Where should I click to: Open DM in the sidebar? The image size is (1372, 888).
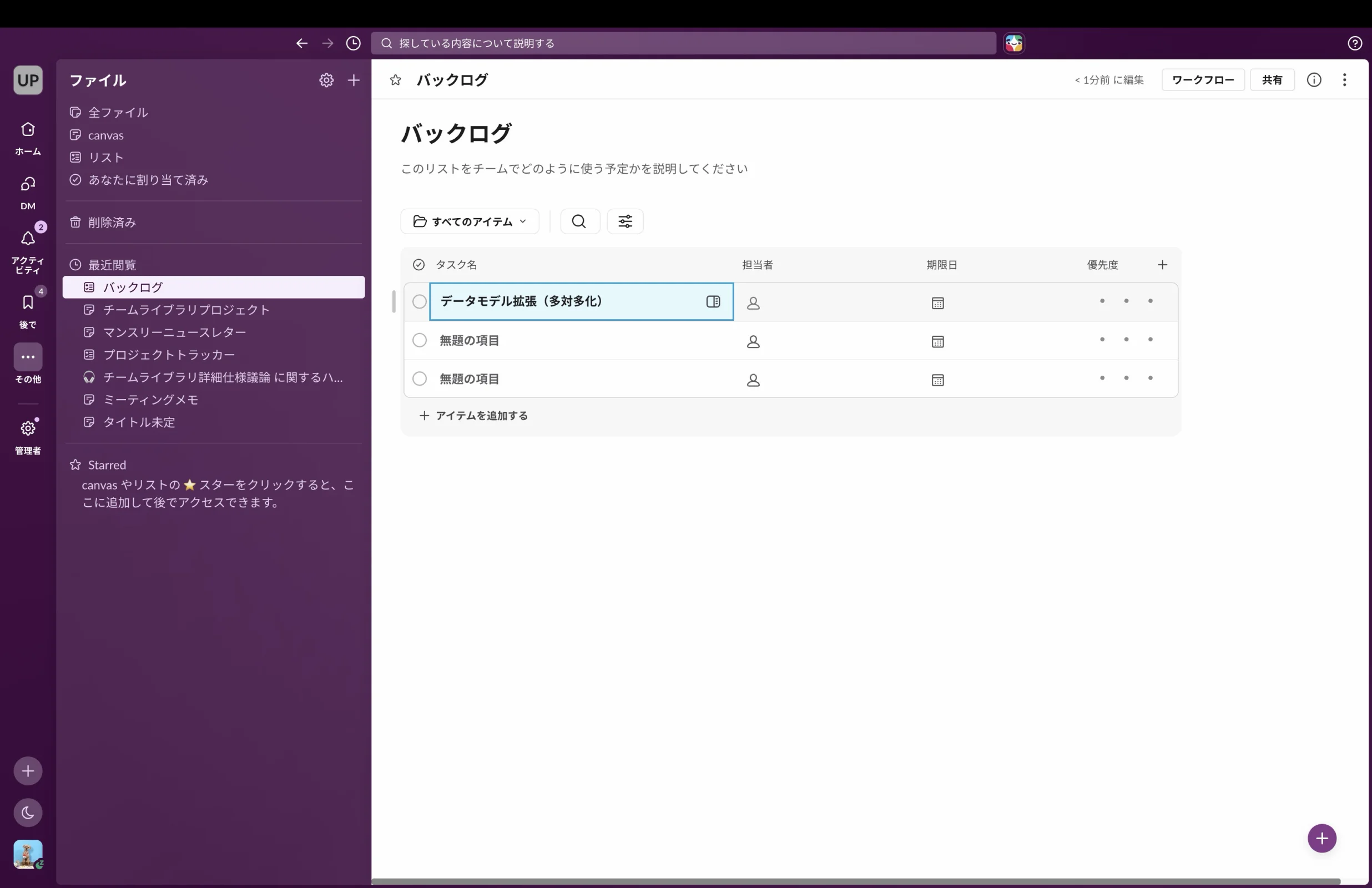[x=28, y=193]
